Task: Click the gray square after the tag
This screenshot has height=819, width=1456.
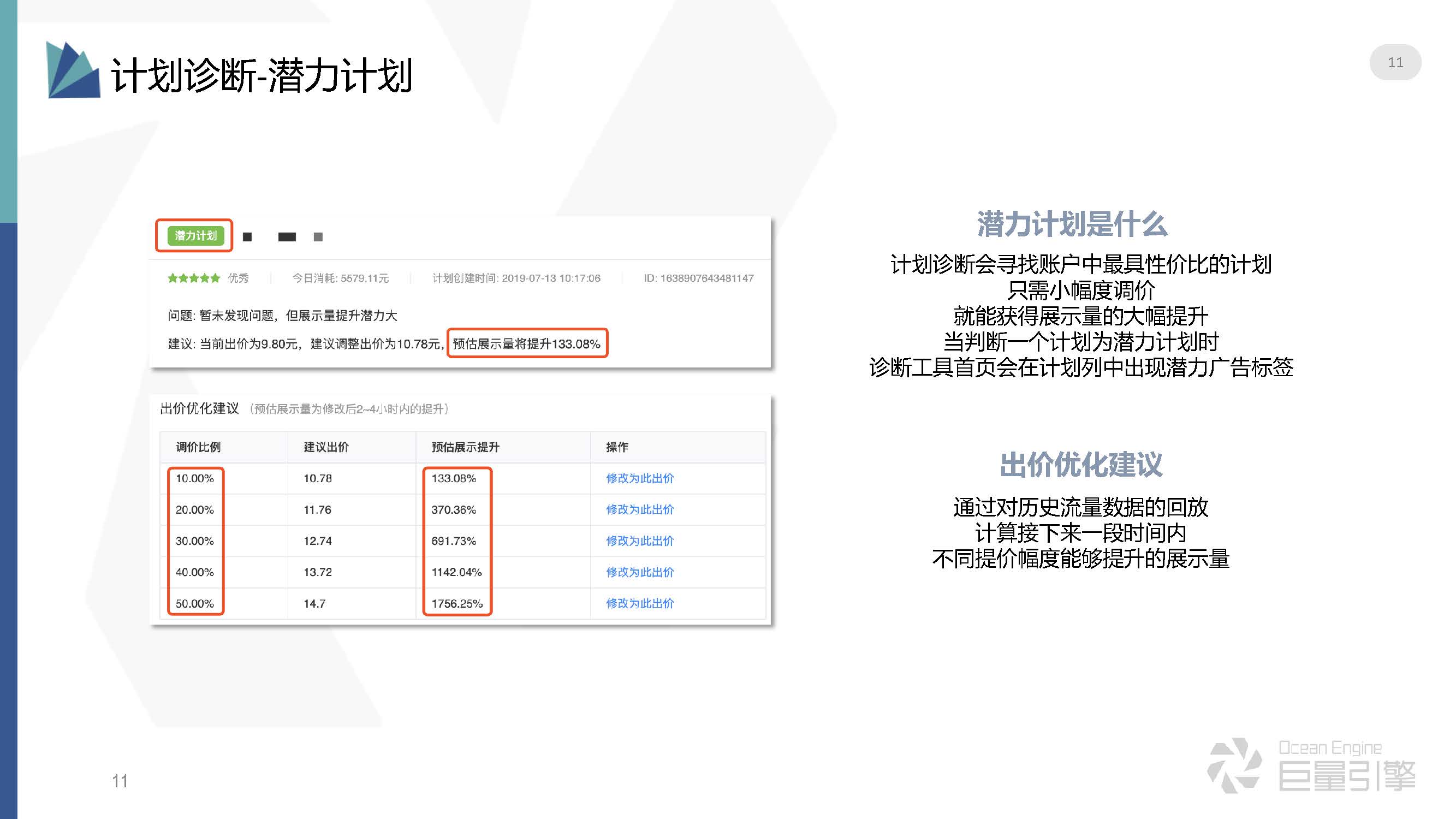Action: (x=318, y=237)
